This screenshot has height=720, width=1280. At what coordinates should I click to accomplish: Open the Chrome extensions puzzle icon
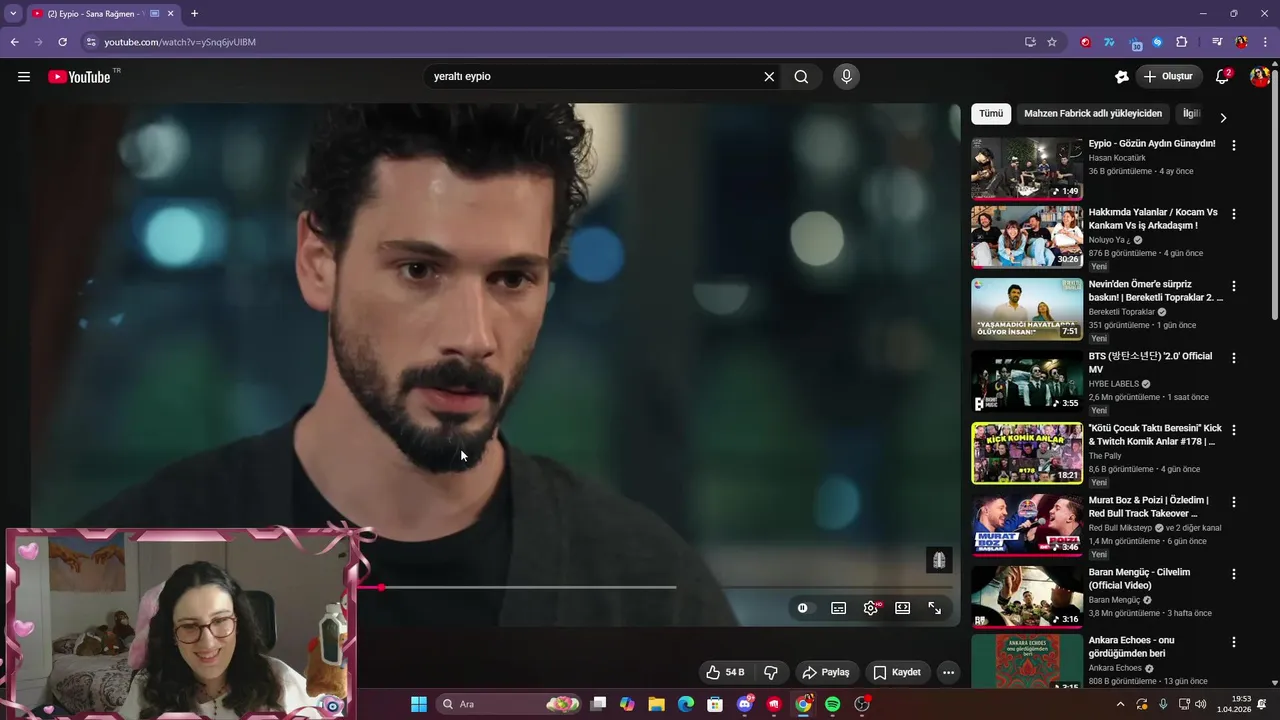[1182, 42]
